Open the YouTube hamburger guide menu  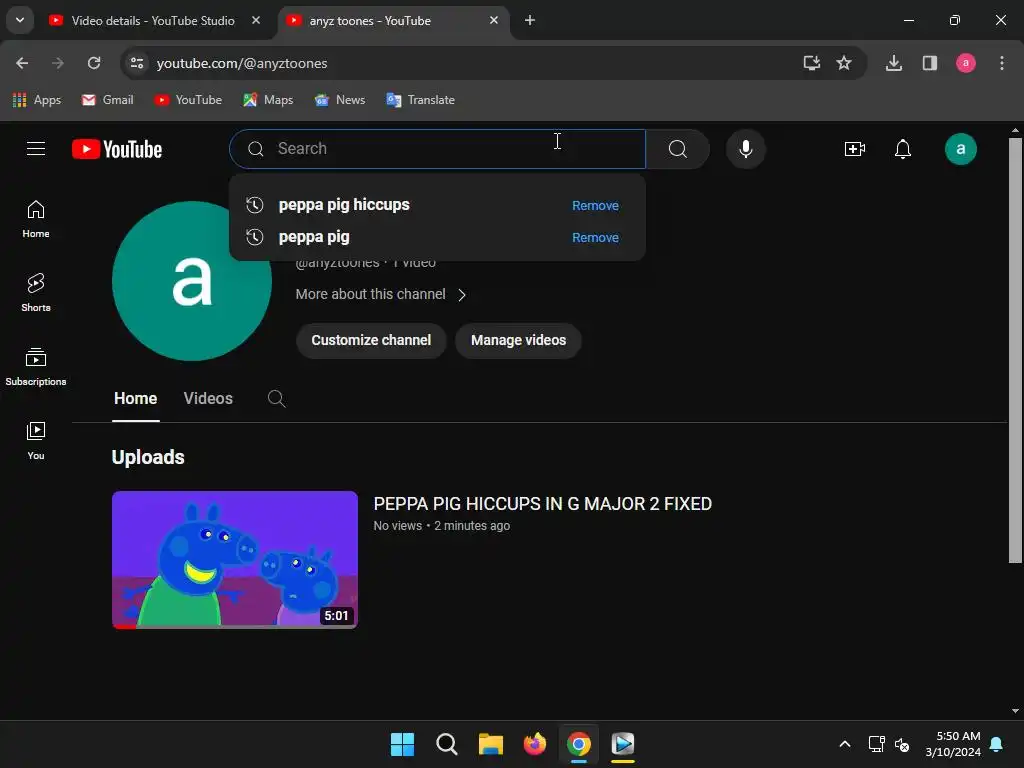click(36, 149)
